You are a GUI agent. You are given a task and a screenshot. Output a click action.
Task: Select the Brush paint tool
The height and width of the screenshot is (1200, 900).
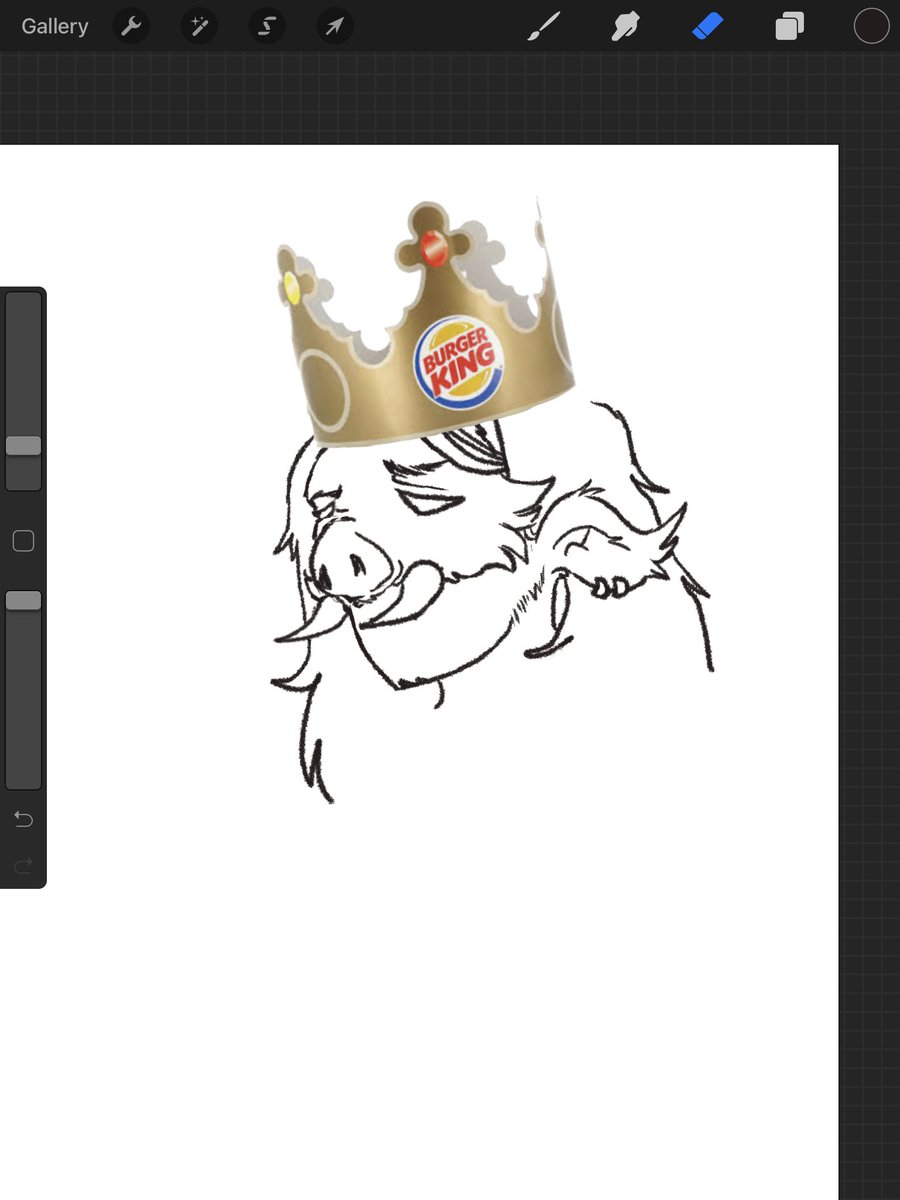(x=544, y=26)
